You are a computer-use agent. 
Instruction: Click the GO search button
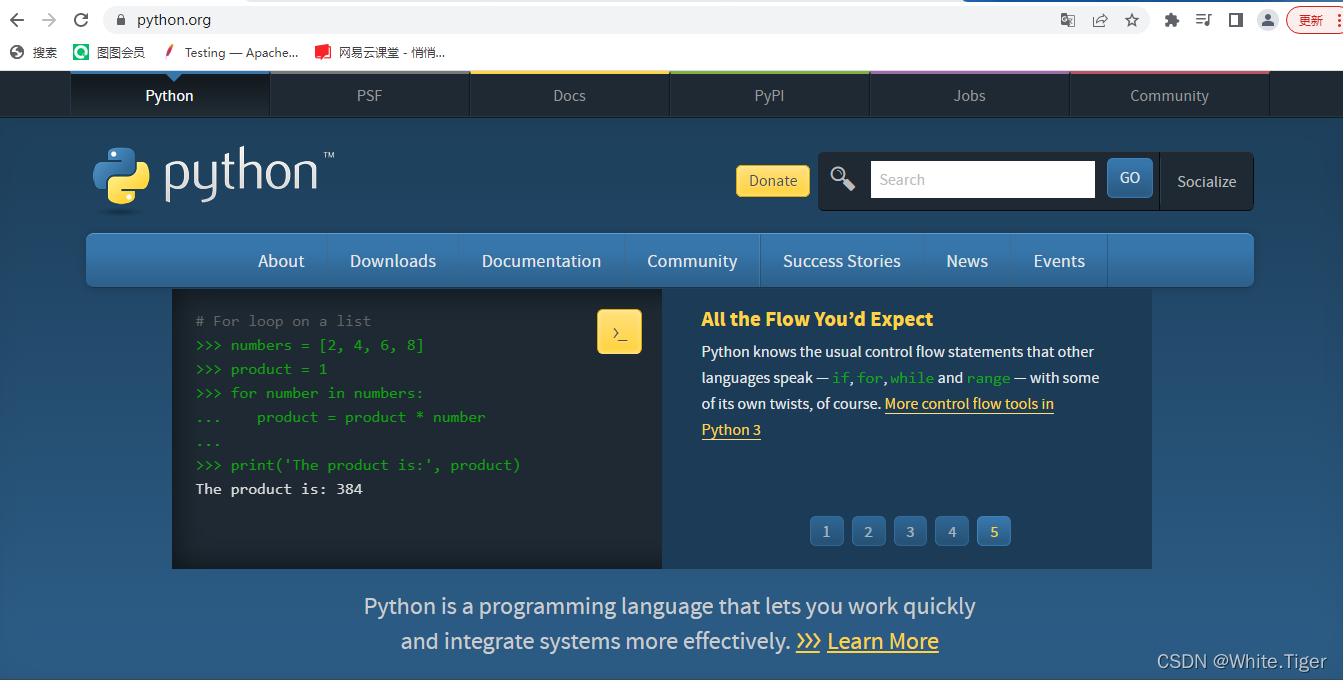pyautogui.click(x=1130, y=178)
